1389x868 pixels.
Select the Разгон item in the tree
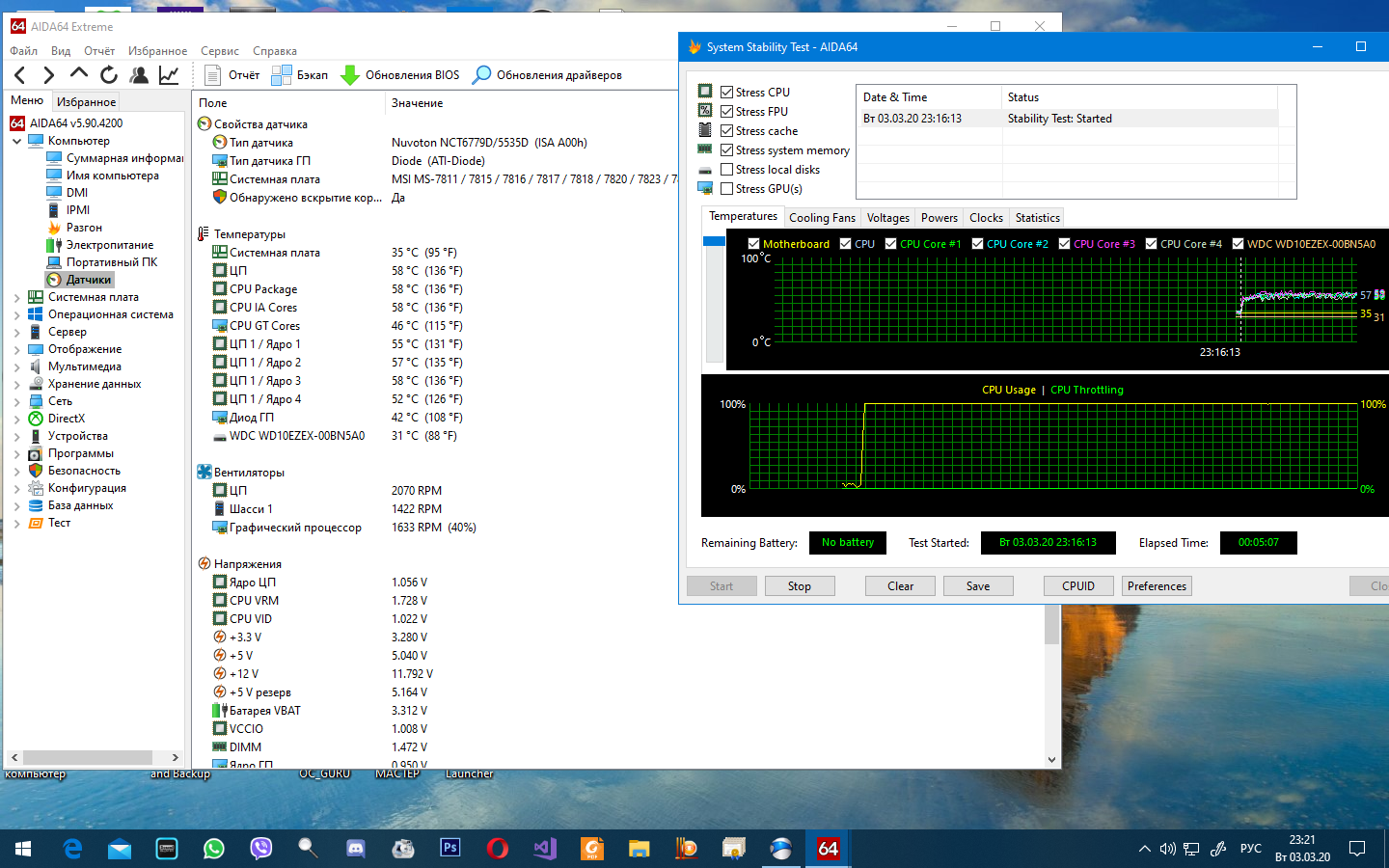84,228
